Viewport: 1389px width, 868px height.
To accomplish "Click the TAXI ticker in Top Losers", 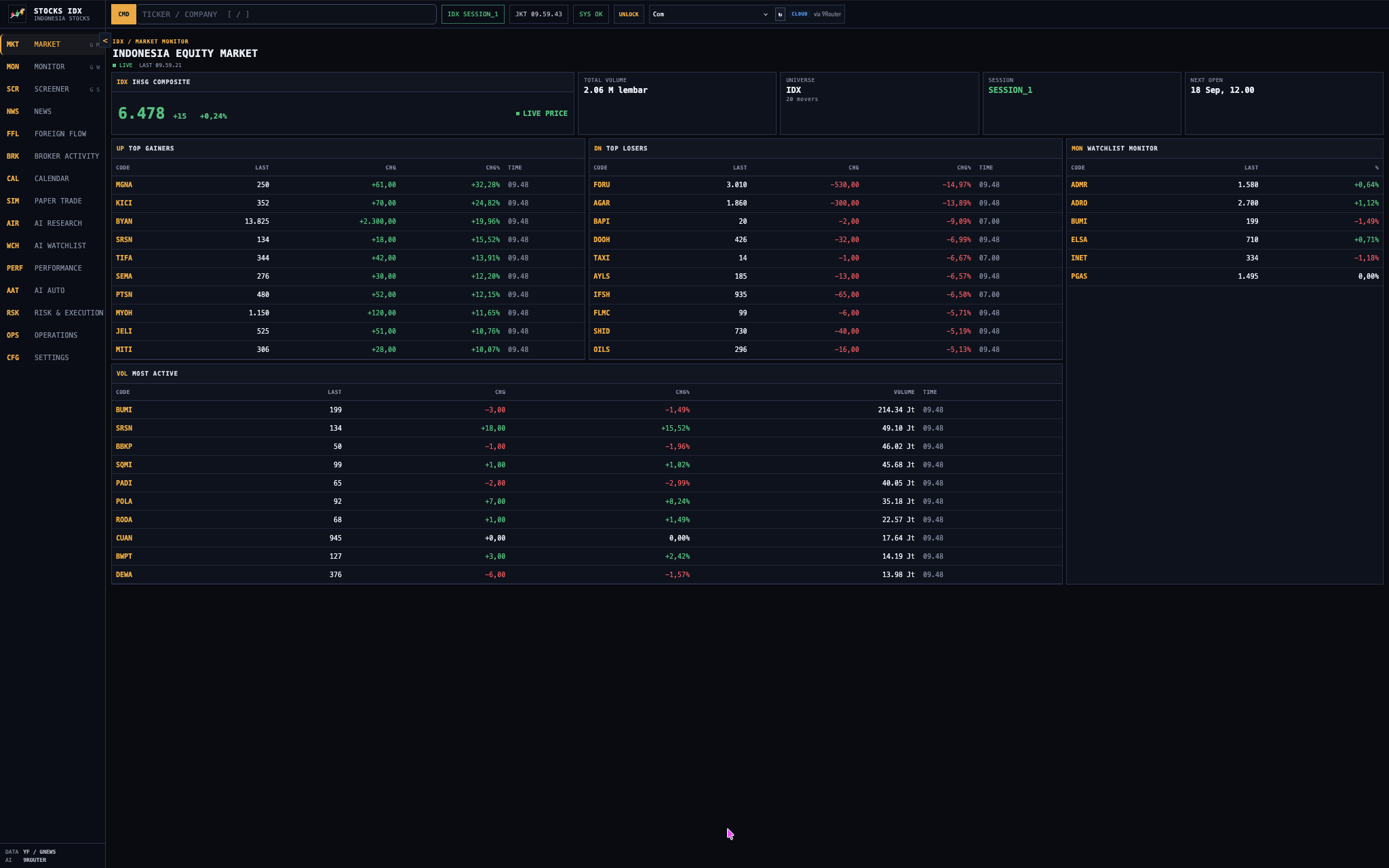I will [602, 258].
